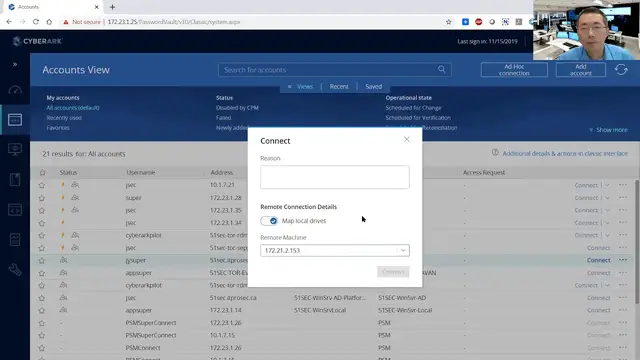Open a new browser tab
This screenshot has height=360, width=640.
point(112,7)
